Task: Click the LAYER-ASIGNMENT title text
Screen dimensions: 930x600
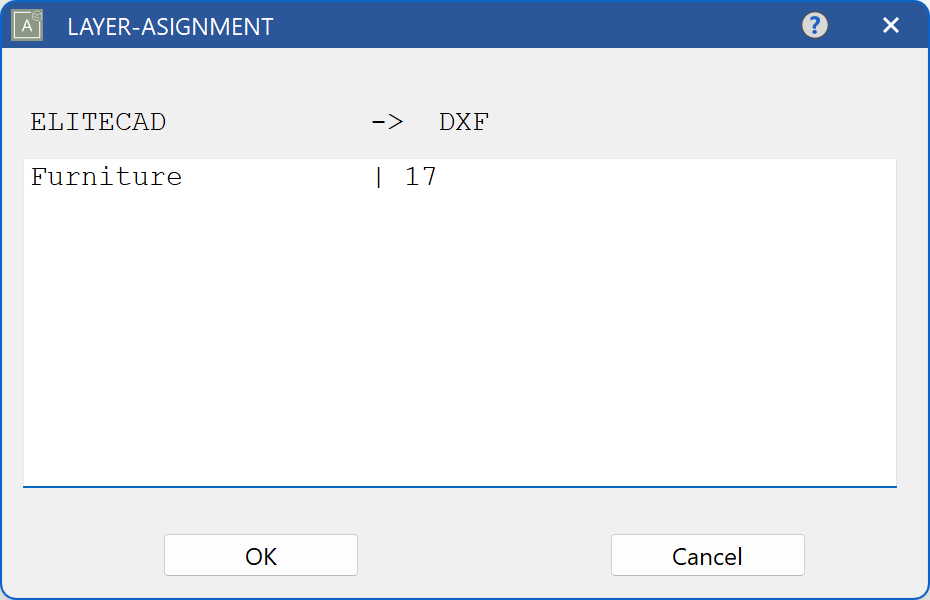Action: point(169,27)
